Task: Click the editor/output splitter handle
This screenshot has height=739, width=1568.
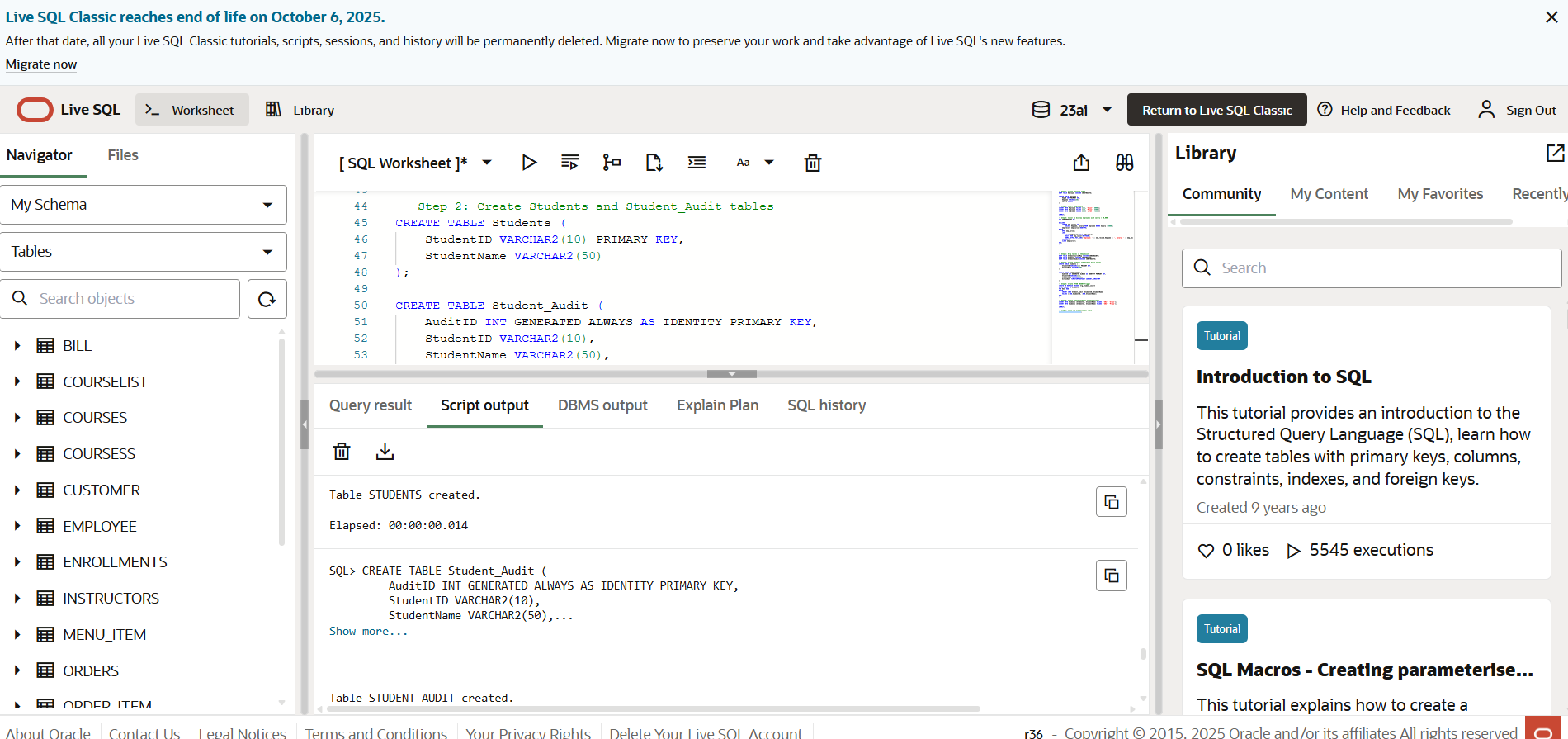Action: click(x=732, y=374)
